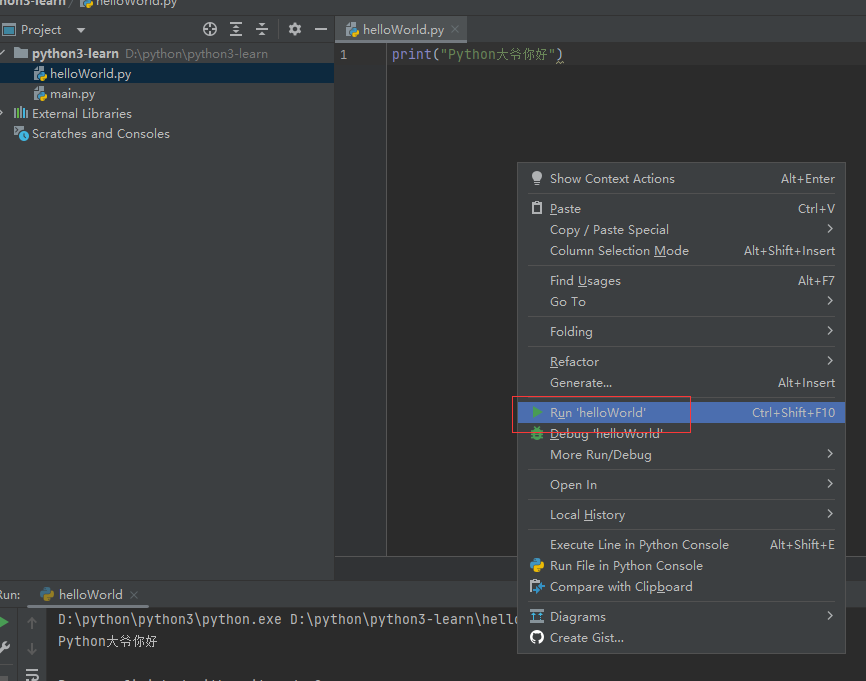Click Create Gist... menu item
The height and width of the screenshot is (681, 866).
point(586,638)
